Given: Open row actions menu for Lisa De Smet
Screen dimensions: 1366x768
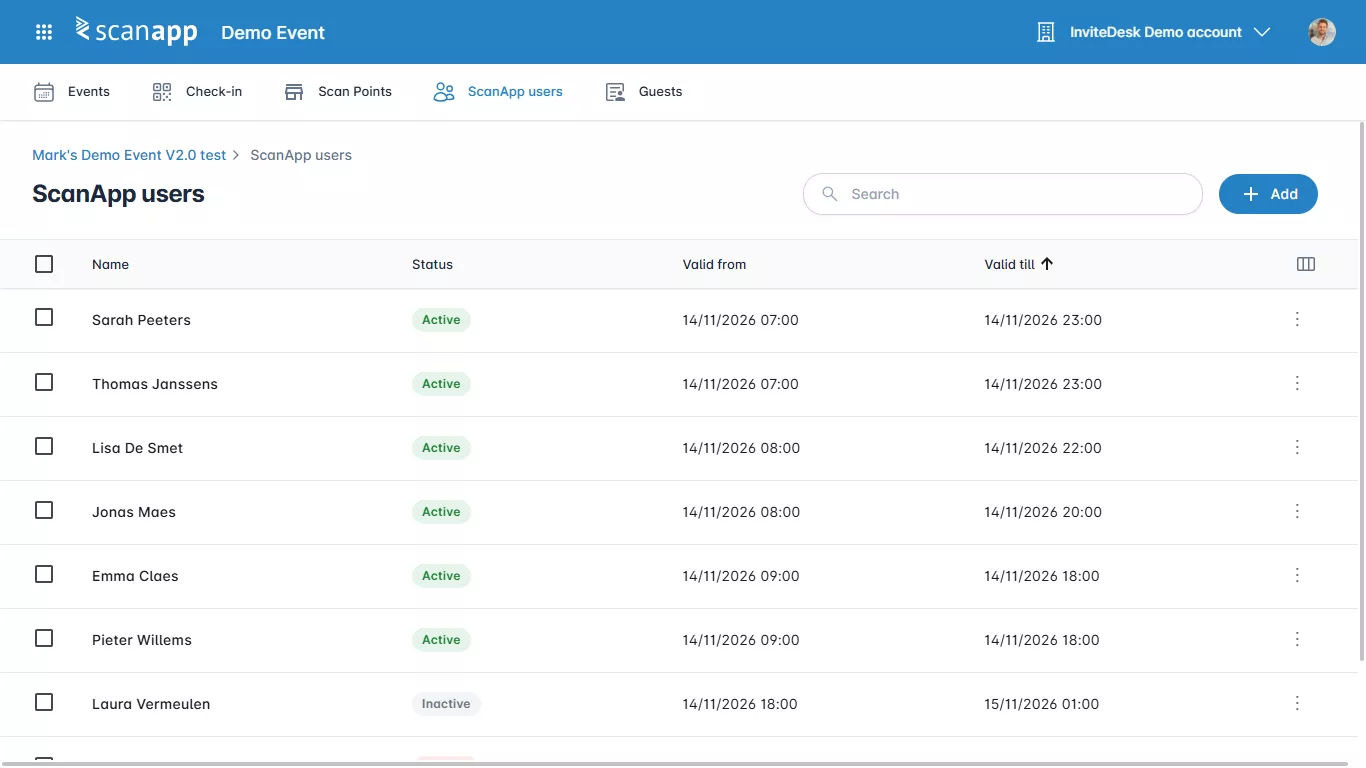Looking at the screenshot, I should (x=1297, y=447).
